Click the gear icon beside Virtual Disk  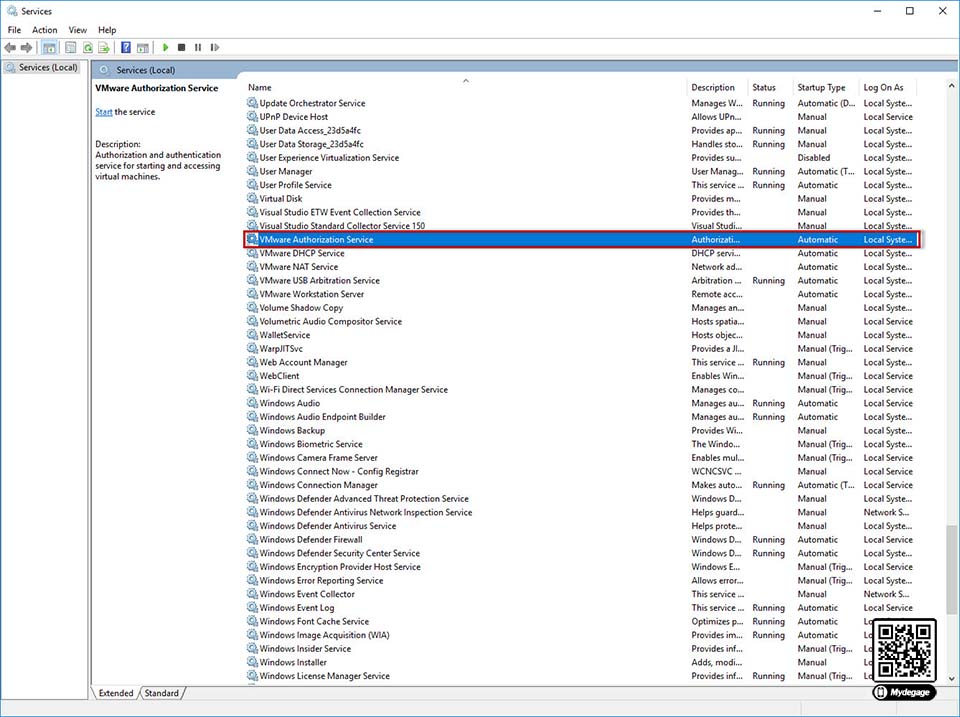tap(252, 198)
